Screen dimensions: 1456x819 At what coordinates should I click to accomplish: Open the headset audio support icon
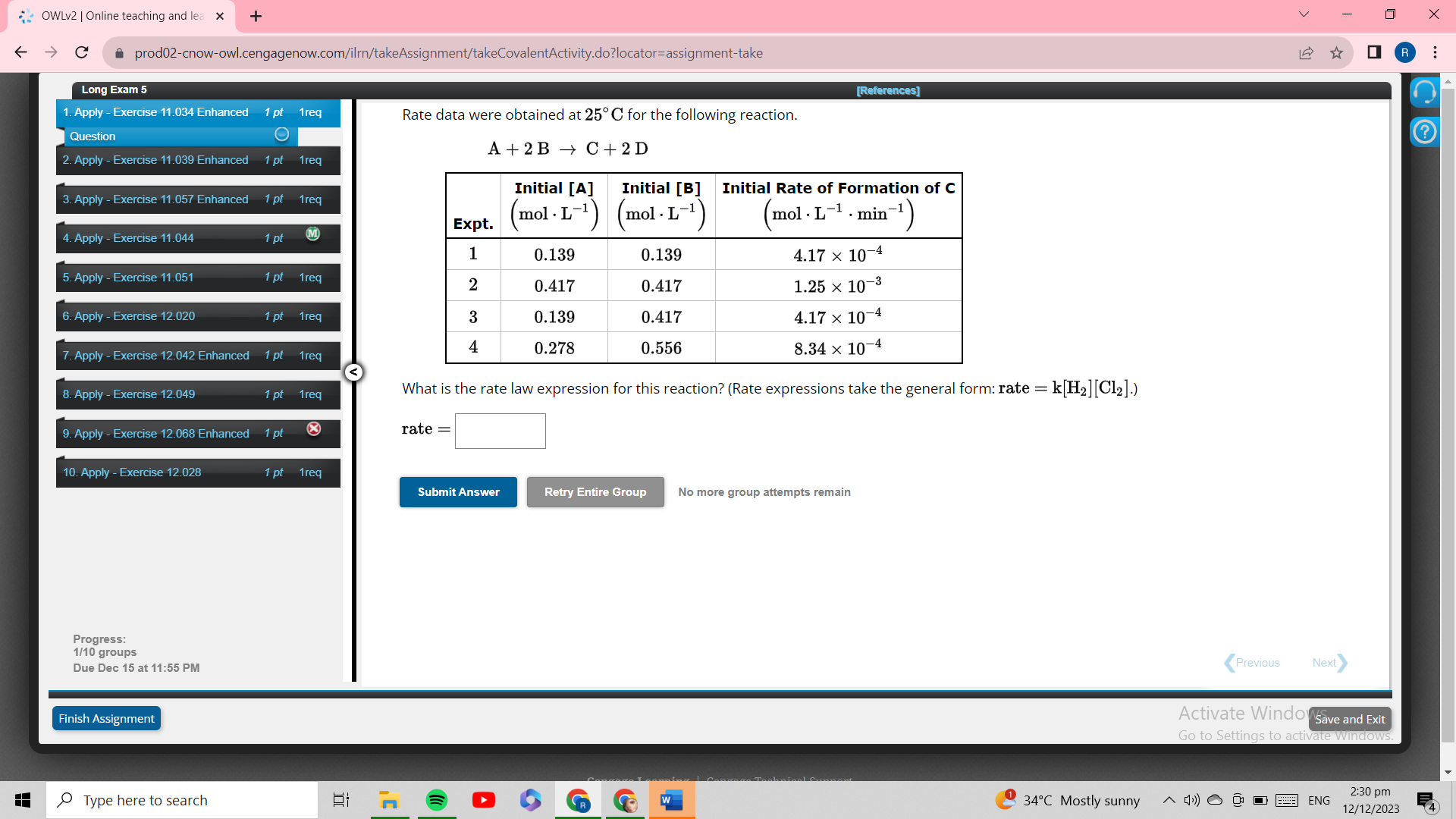click(1424, 92)
